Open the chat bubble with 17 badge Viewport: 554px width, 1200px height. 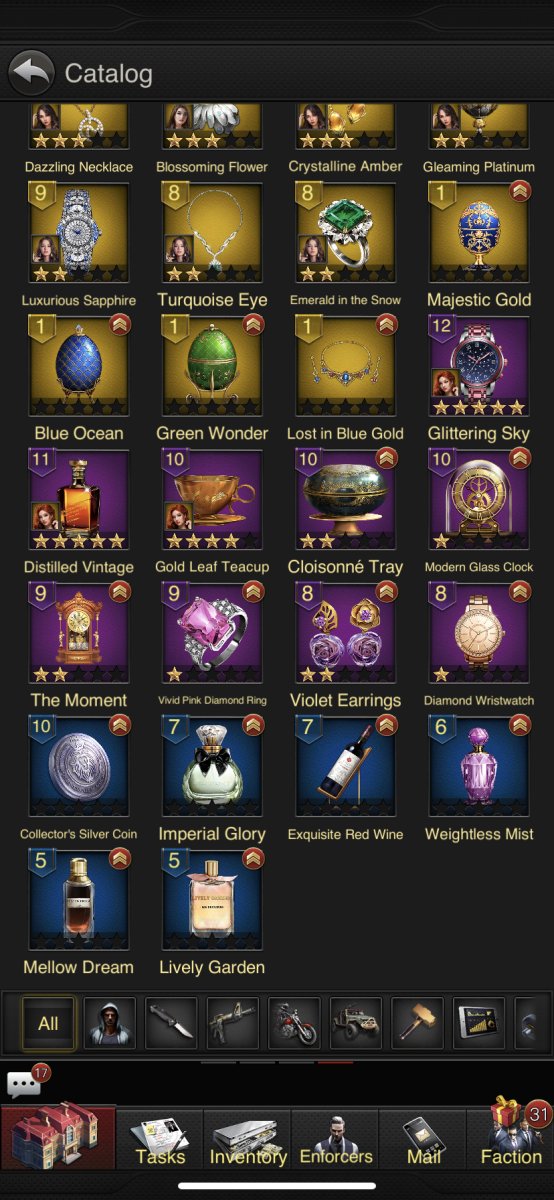pyautogui.click(x=25, y=1083)
